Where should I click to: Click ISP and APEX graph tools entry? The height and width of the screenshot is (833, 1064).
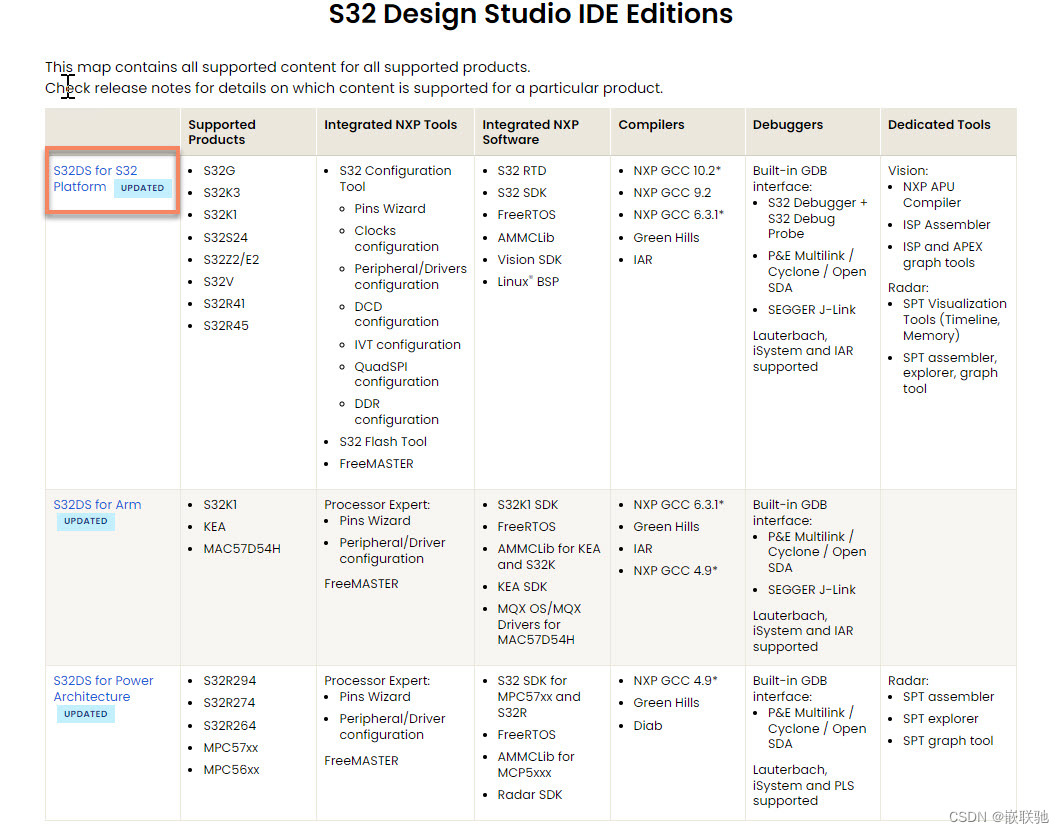[x=942, y=255]
